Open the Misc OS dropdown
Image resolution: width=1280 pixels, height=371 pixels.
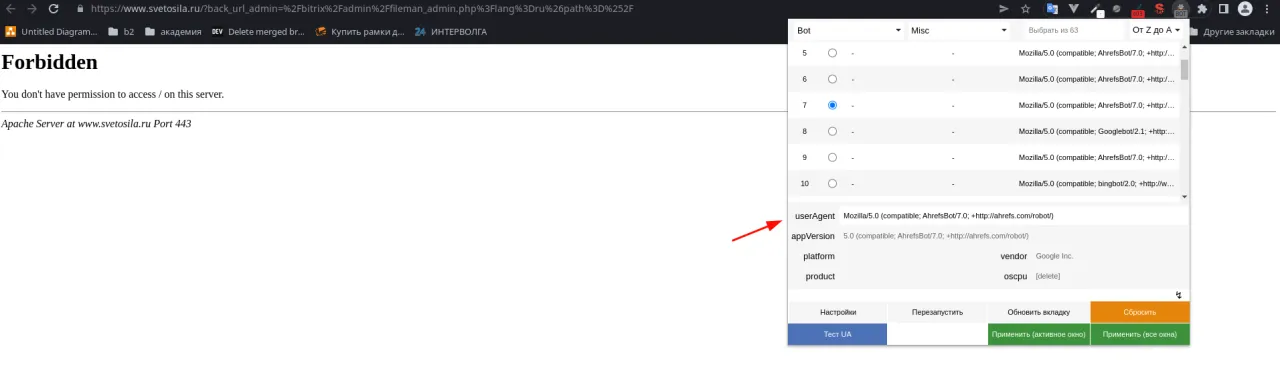coord(958,30)
